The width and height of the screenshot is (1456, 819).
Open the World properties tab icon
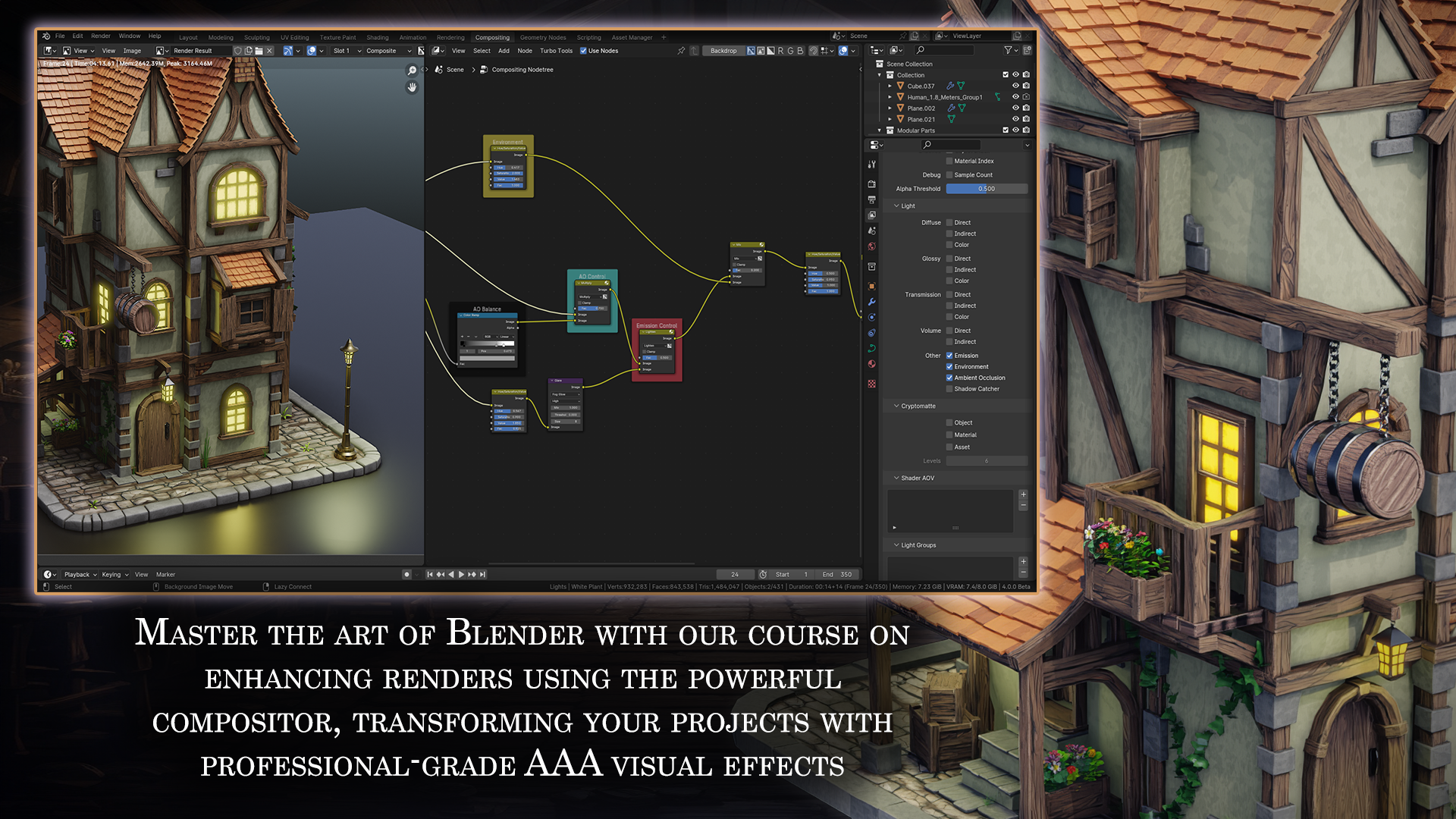(872, 246)
